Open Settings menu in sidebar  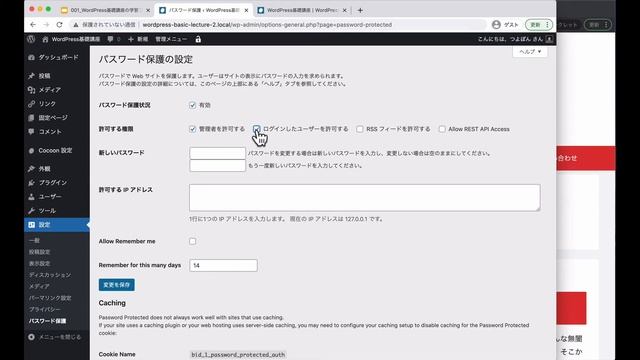tap(57, 224)
